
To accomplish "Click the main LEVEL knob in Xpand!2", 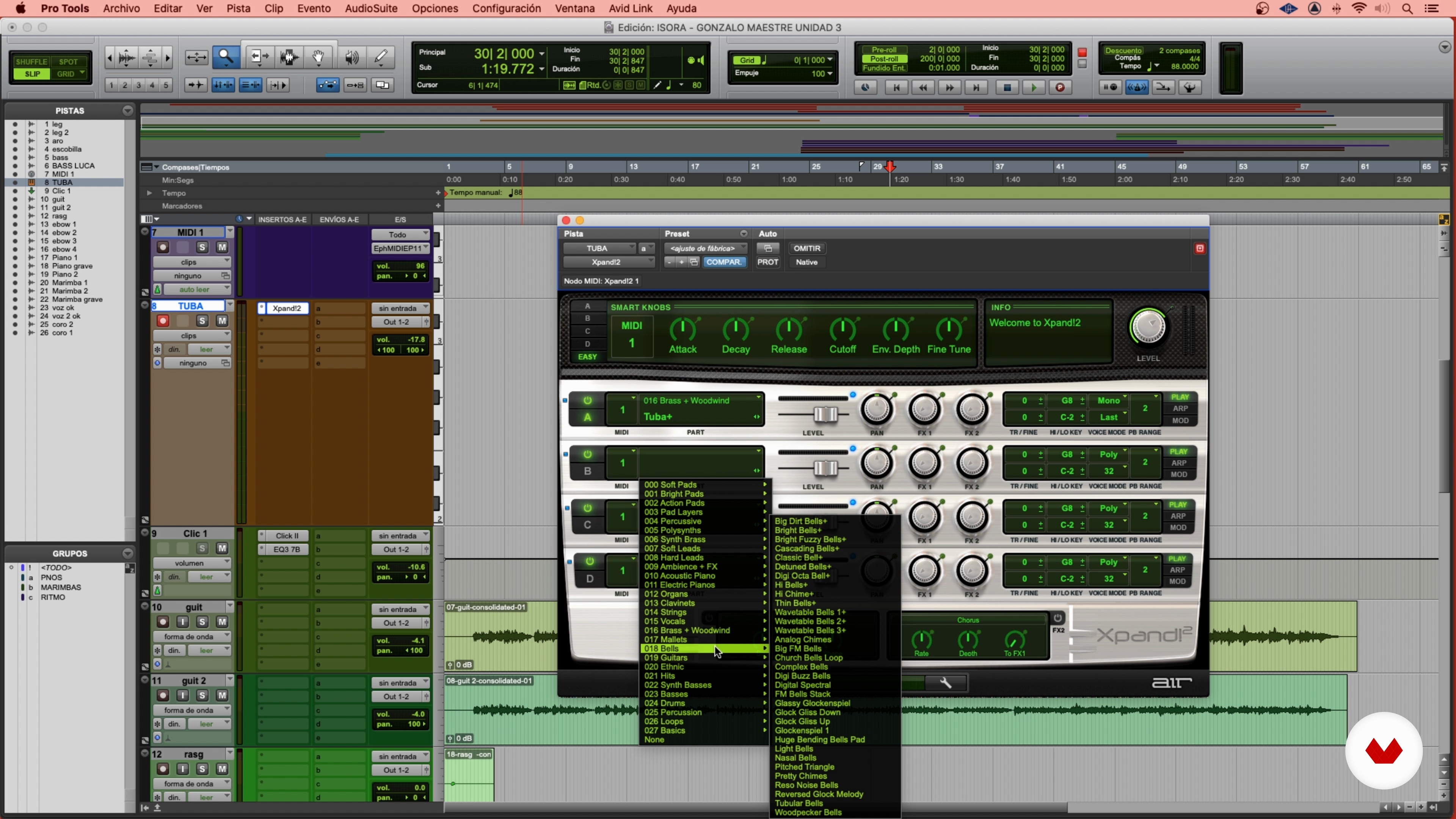I will [x=1148, y=327].
